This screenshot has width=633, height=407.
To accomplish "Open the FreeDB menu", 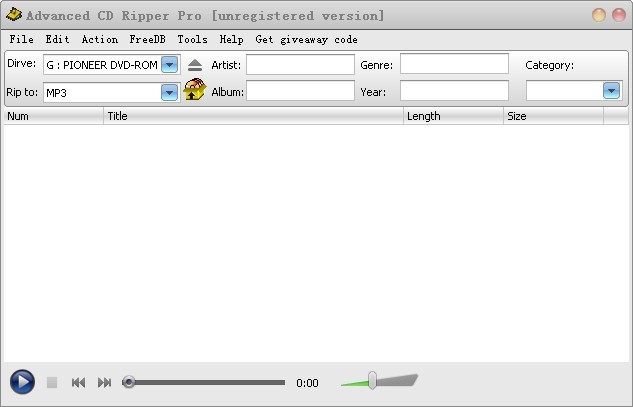I will [147, 39].
